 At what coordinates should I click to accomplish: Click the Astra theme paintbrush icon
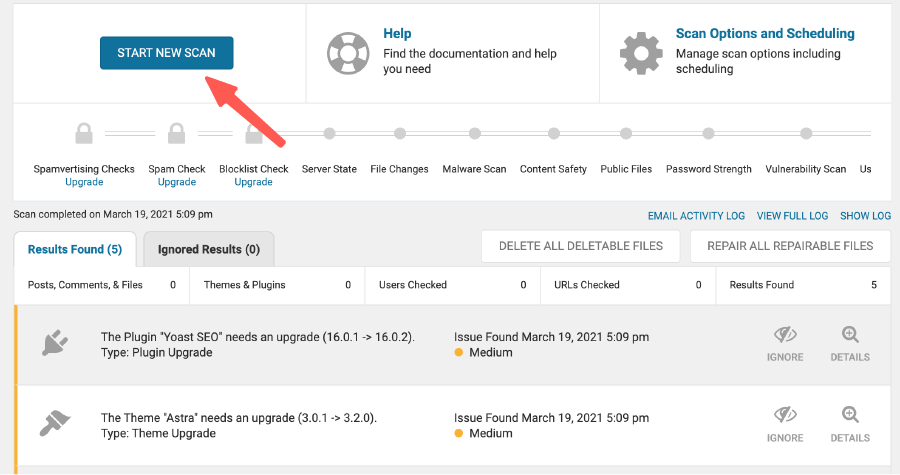(55, 425)
